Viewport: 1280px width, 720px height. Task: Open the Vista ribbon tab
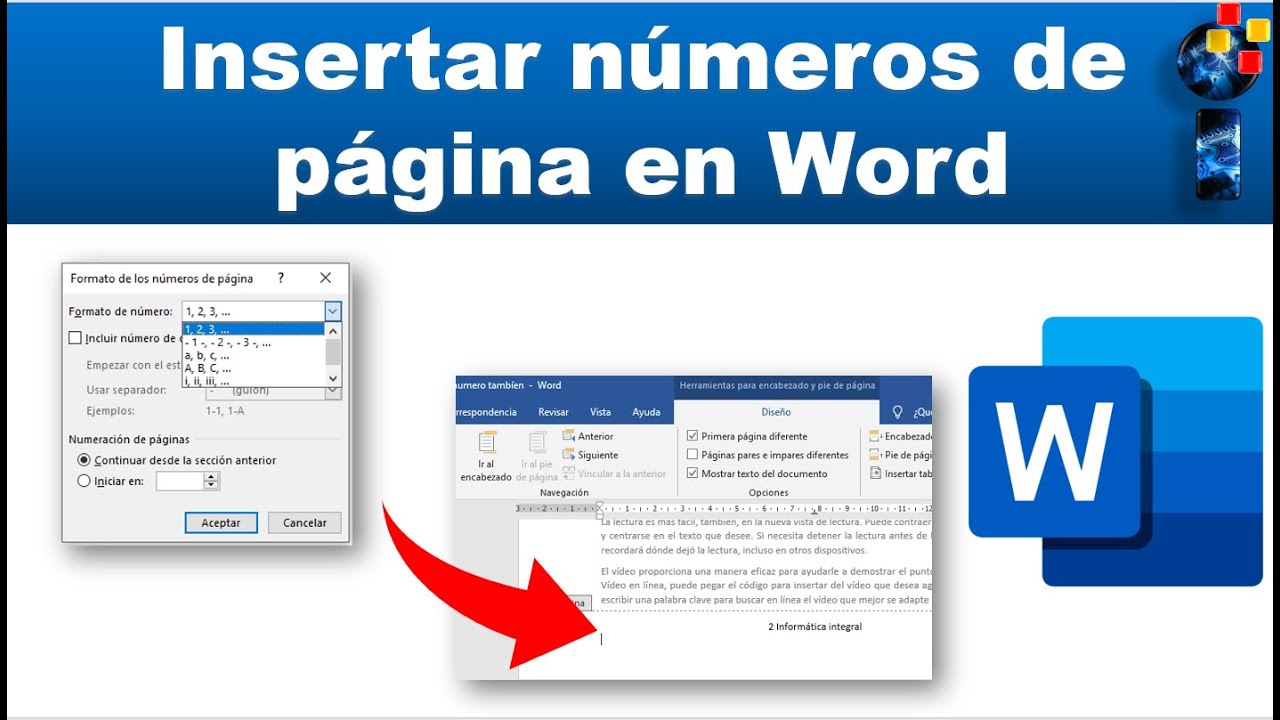(x=600, y=412)
